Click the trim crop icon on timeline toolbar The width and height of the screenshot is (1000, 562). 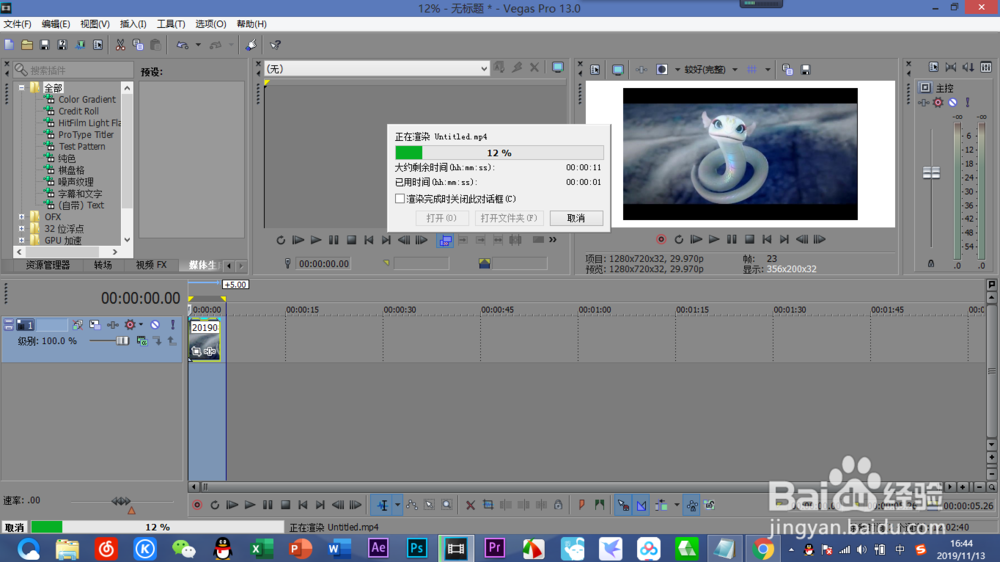488,505
